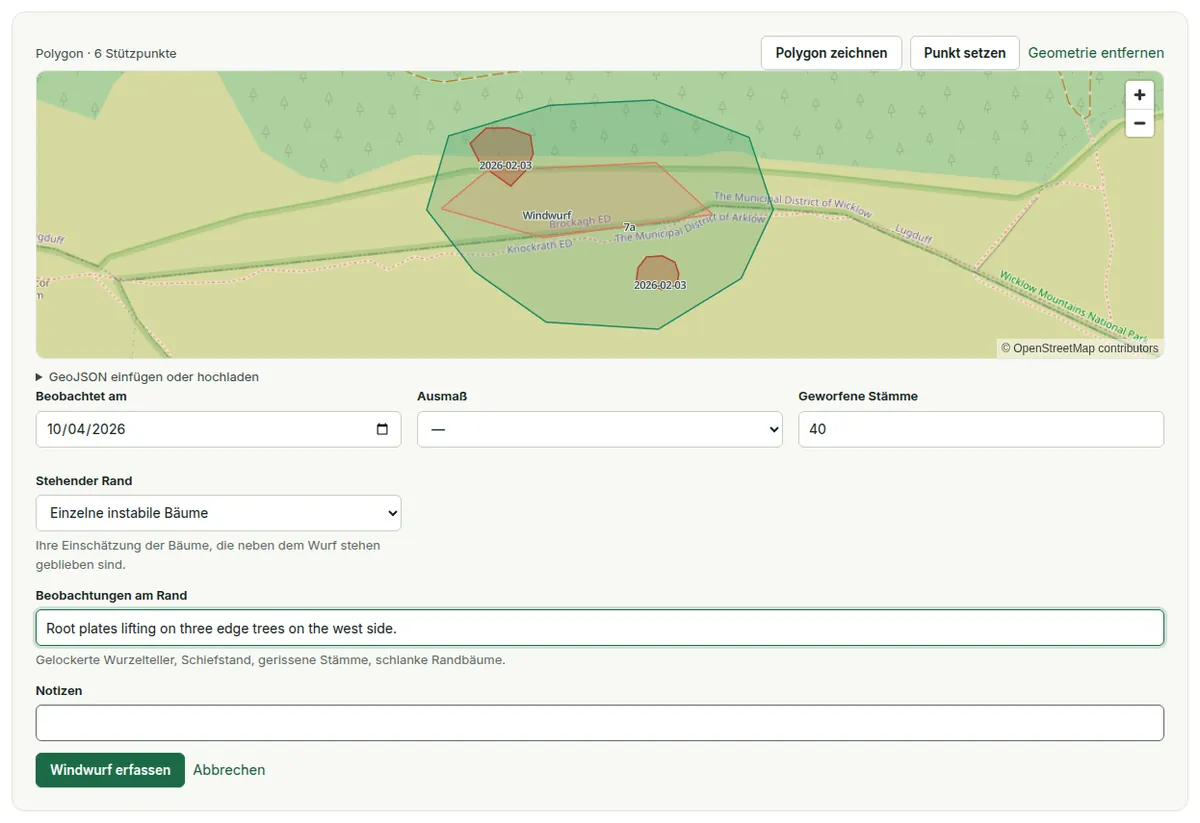Click Polygon zeichnen button
1200x823 pixels.
[x=831, y=53]
